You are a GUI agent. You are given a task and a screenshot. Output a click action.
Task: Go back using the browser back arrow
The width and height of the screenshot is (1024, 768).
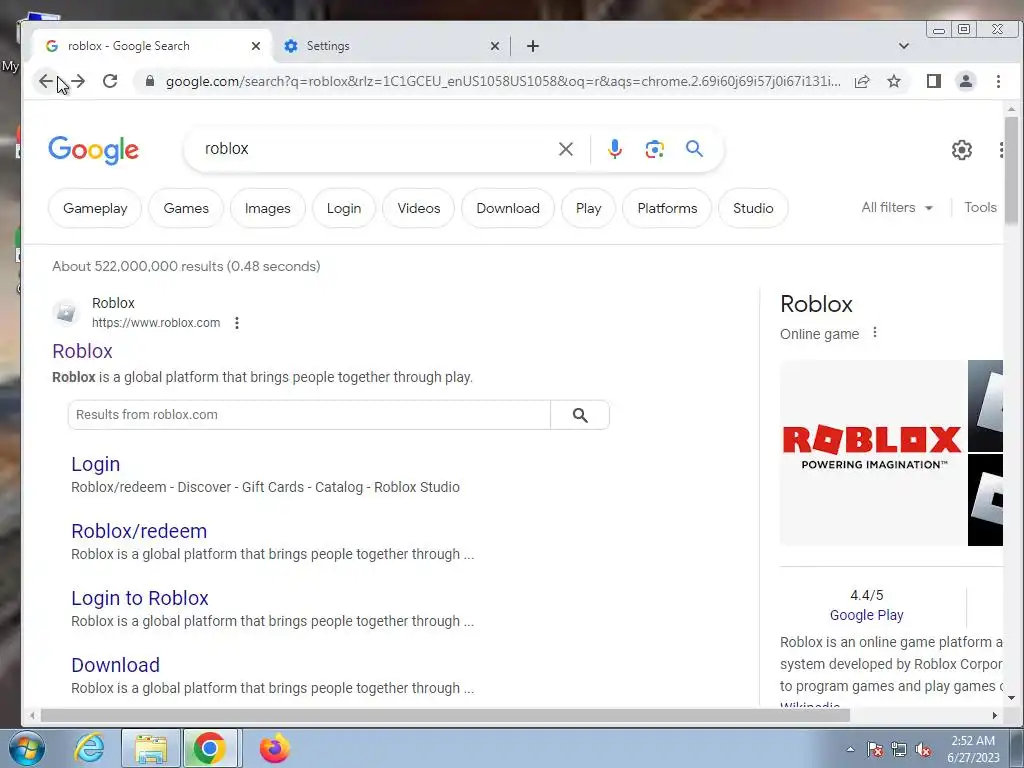(x=45, y=81)
